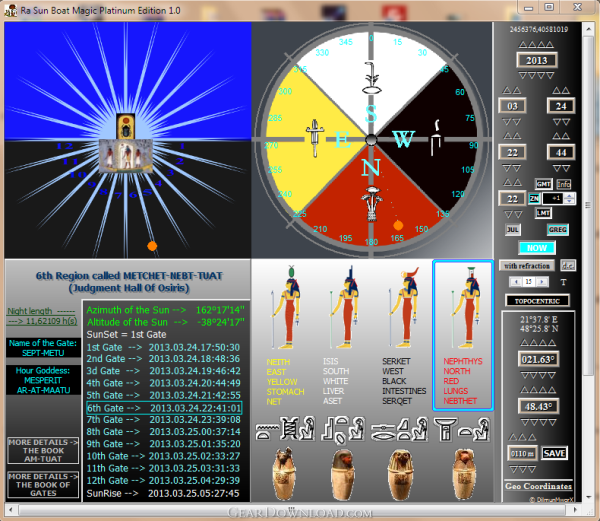Click the day field showing 24
The width and height of the screenshot is (600, 521).
561,106
